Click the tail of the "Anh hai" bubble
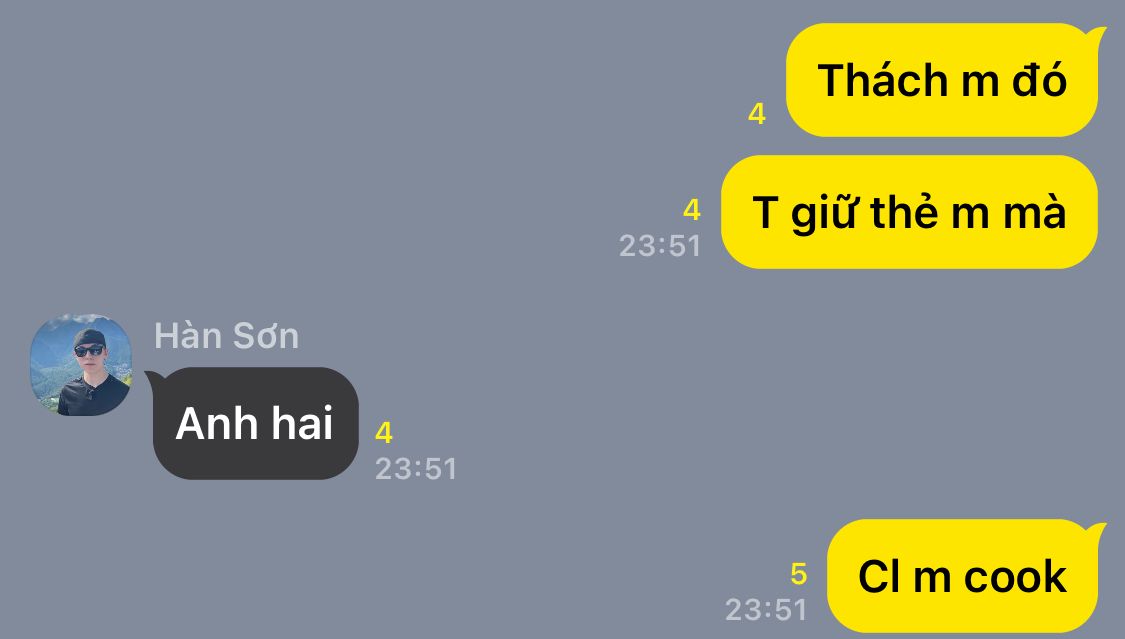Viewport: 1125px width, 639px height. point(152,378)
